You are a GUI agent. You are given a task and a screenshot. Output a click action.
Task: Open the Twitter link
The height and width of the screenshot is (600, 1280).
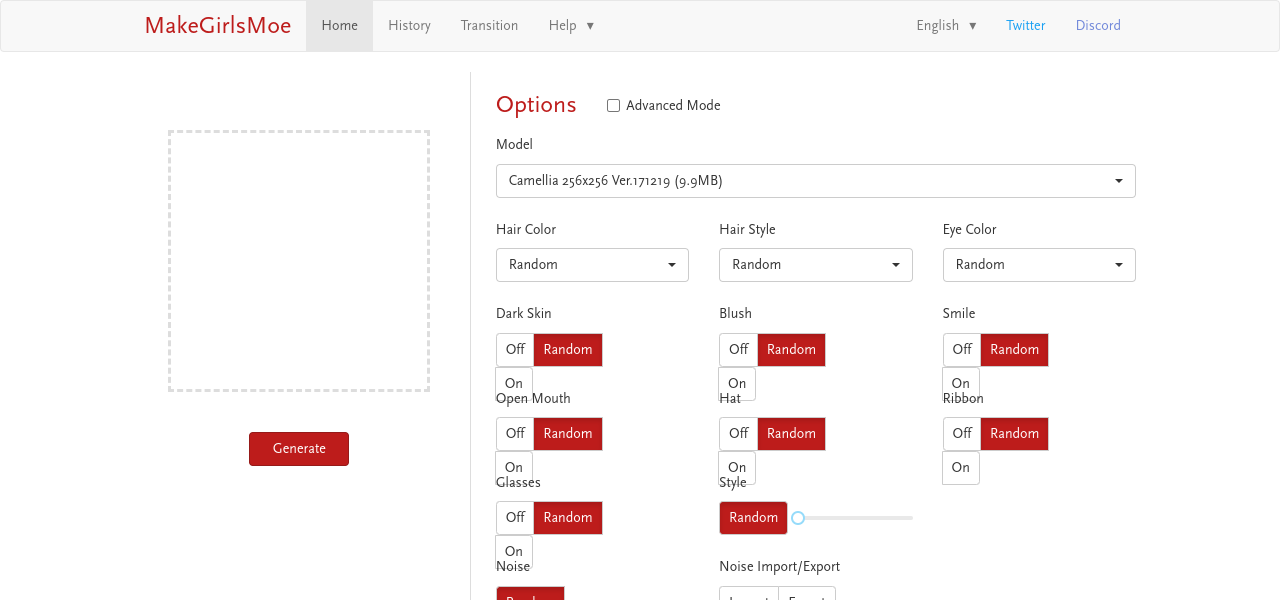click(x=1025, y=26)
